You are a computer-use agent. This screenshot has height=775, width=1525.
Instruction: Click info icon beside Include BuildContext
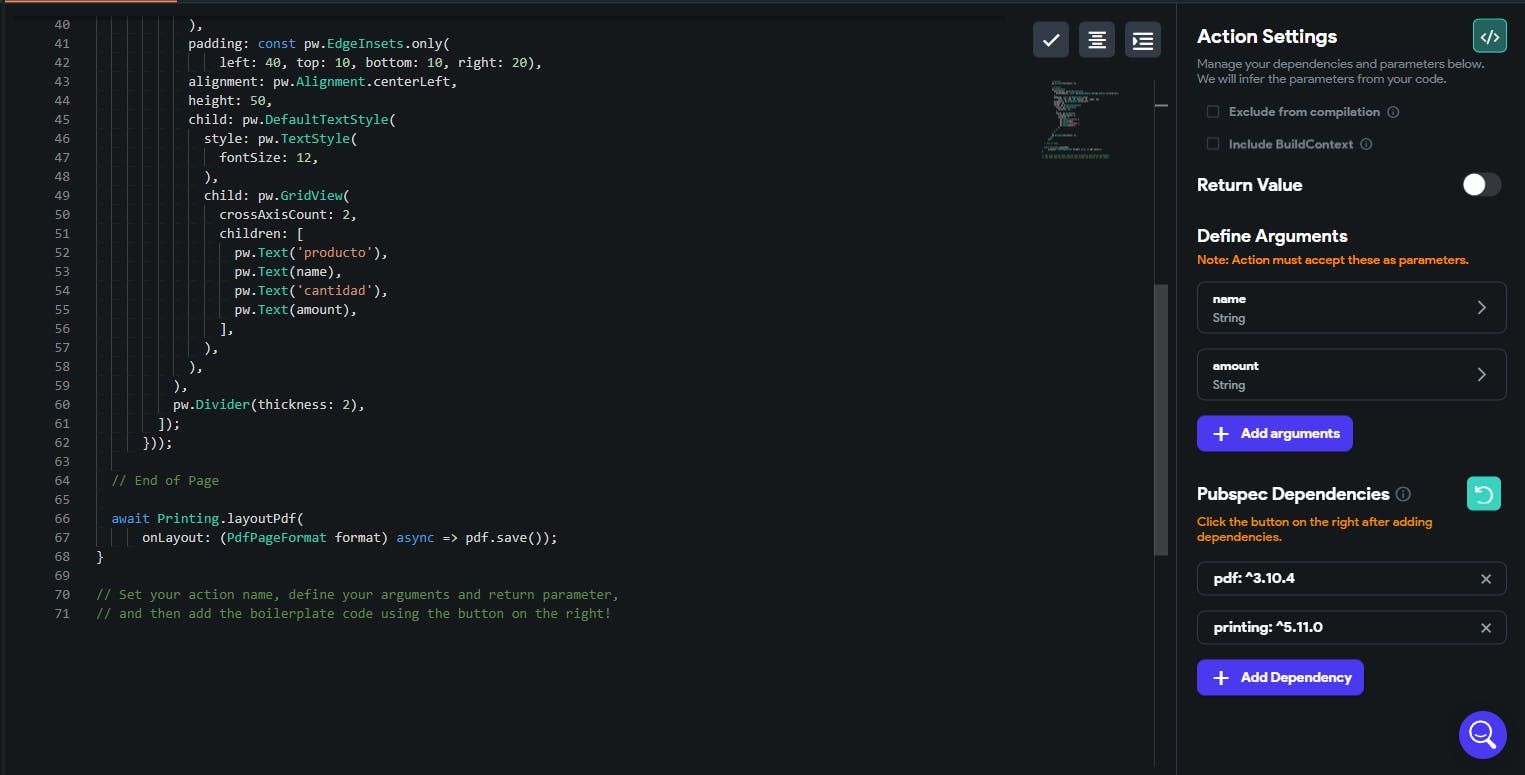[1366, 144]
